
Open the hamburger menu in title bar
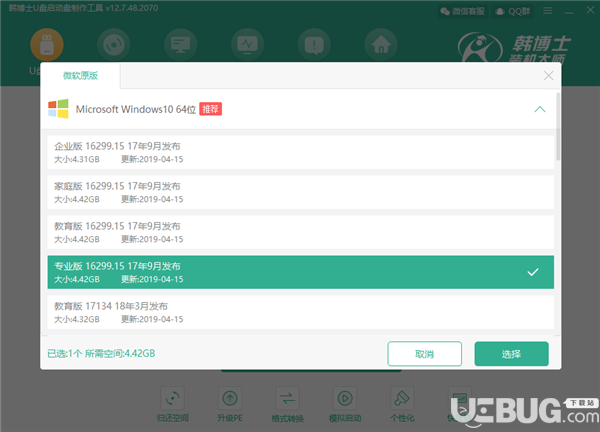[x=548, y=11]
